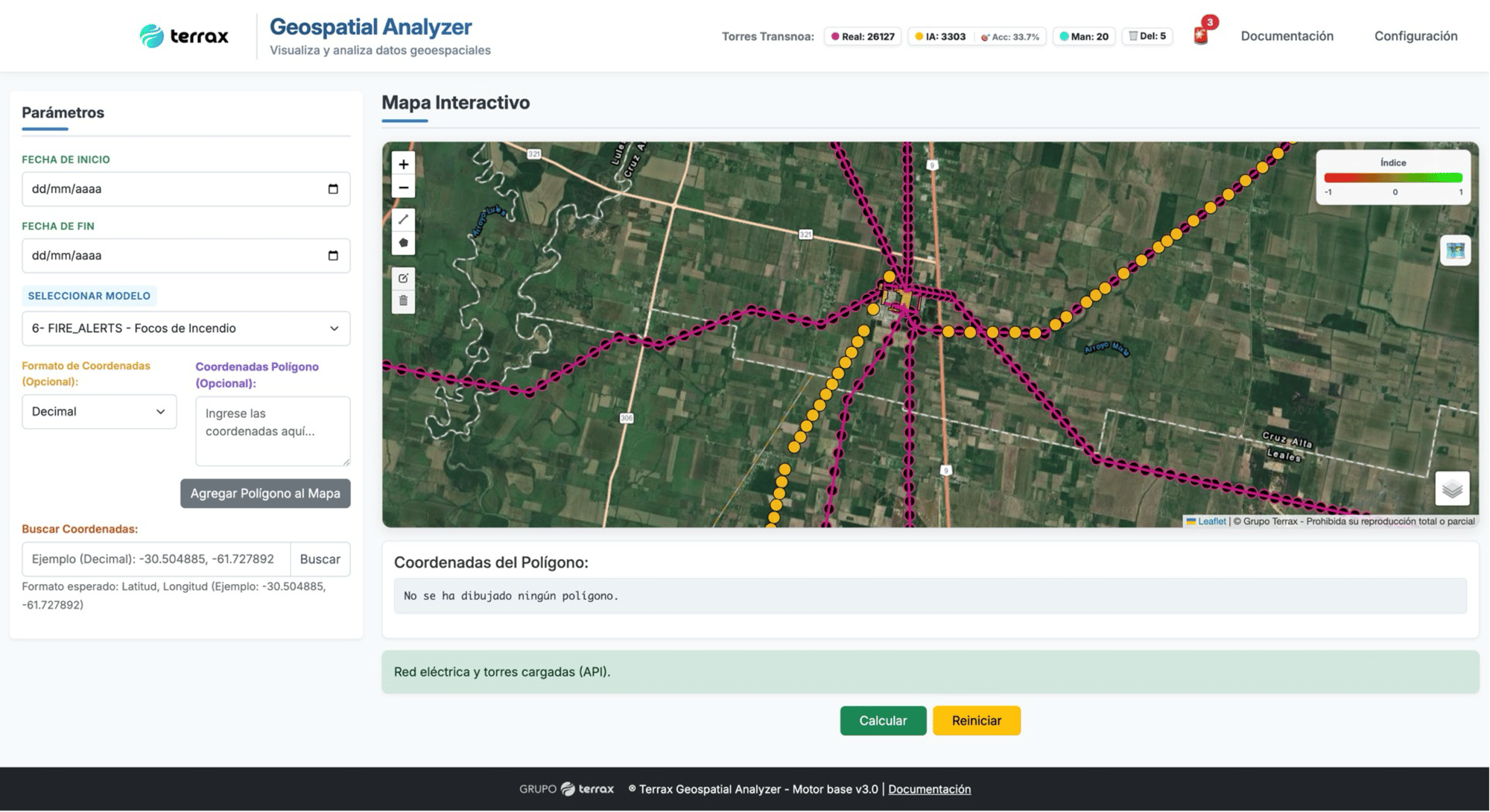
Task: Select the draw polygon tool
Action: (x=403, y=243)
